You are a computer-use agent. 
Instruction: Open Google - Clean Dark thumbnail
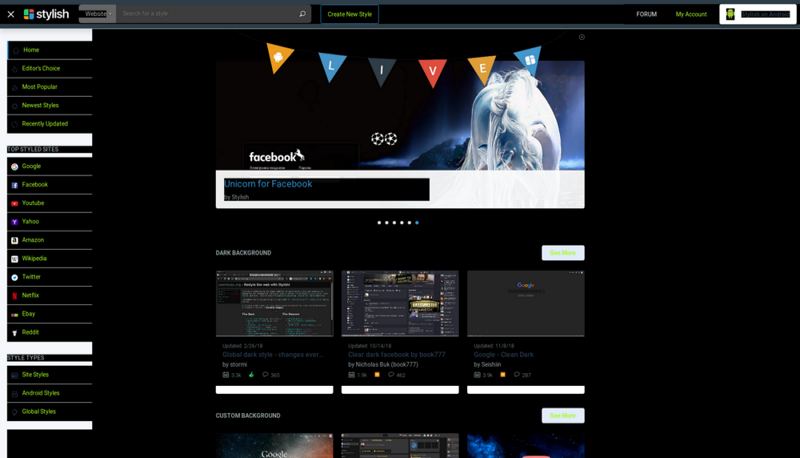526,303
